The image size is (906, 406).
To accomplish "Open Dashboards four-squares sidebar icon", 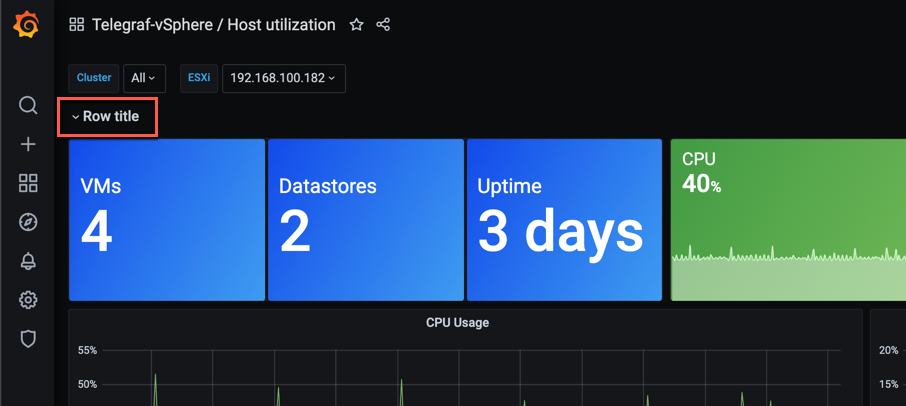I will [x=28, y=183].
